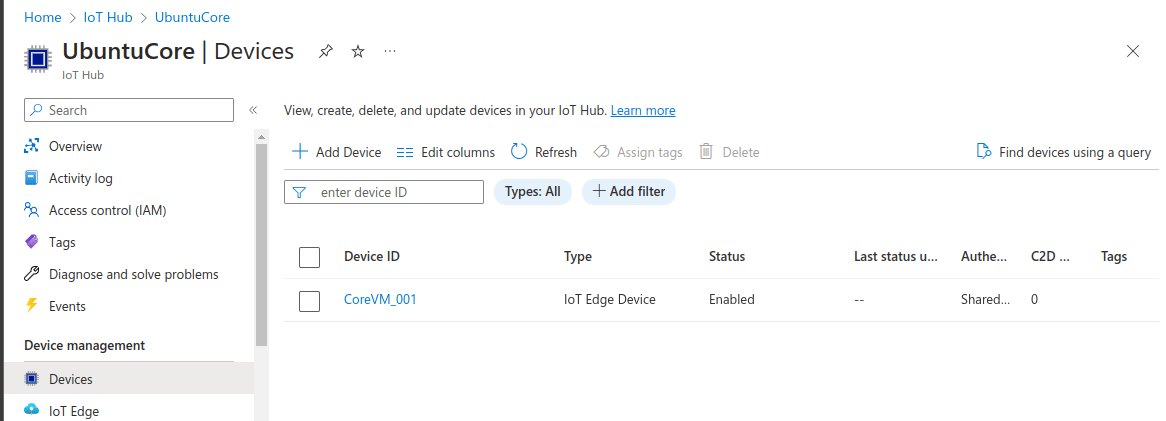Click the purple Tags icon
1166x421 pixels.
[31, 242]
